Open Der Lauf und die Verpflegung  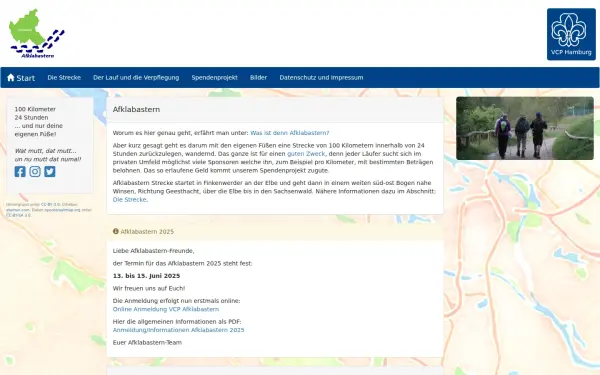click(136, 78)
